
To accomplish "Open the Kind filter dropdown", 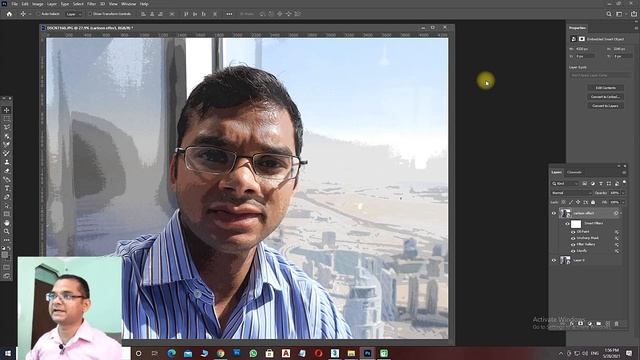I will (566, 184).
